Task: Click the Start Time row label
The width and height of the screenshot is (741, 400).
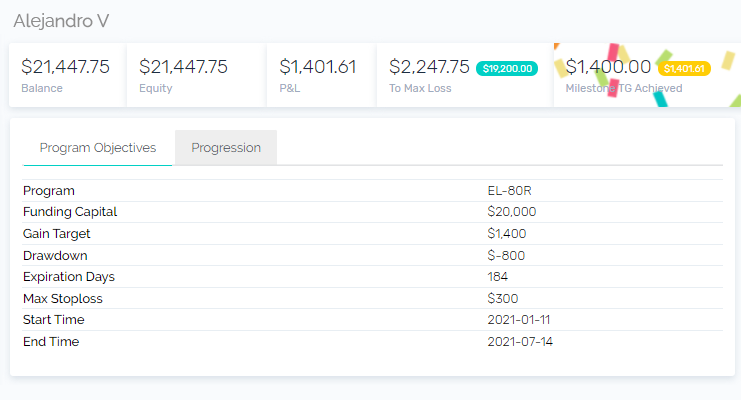Action: 53,320
